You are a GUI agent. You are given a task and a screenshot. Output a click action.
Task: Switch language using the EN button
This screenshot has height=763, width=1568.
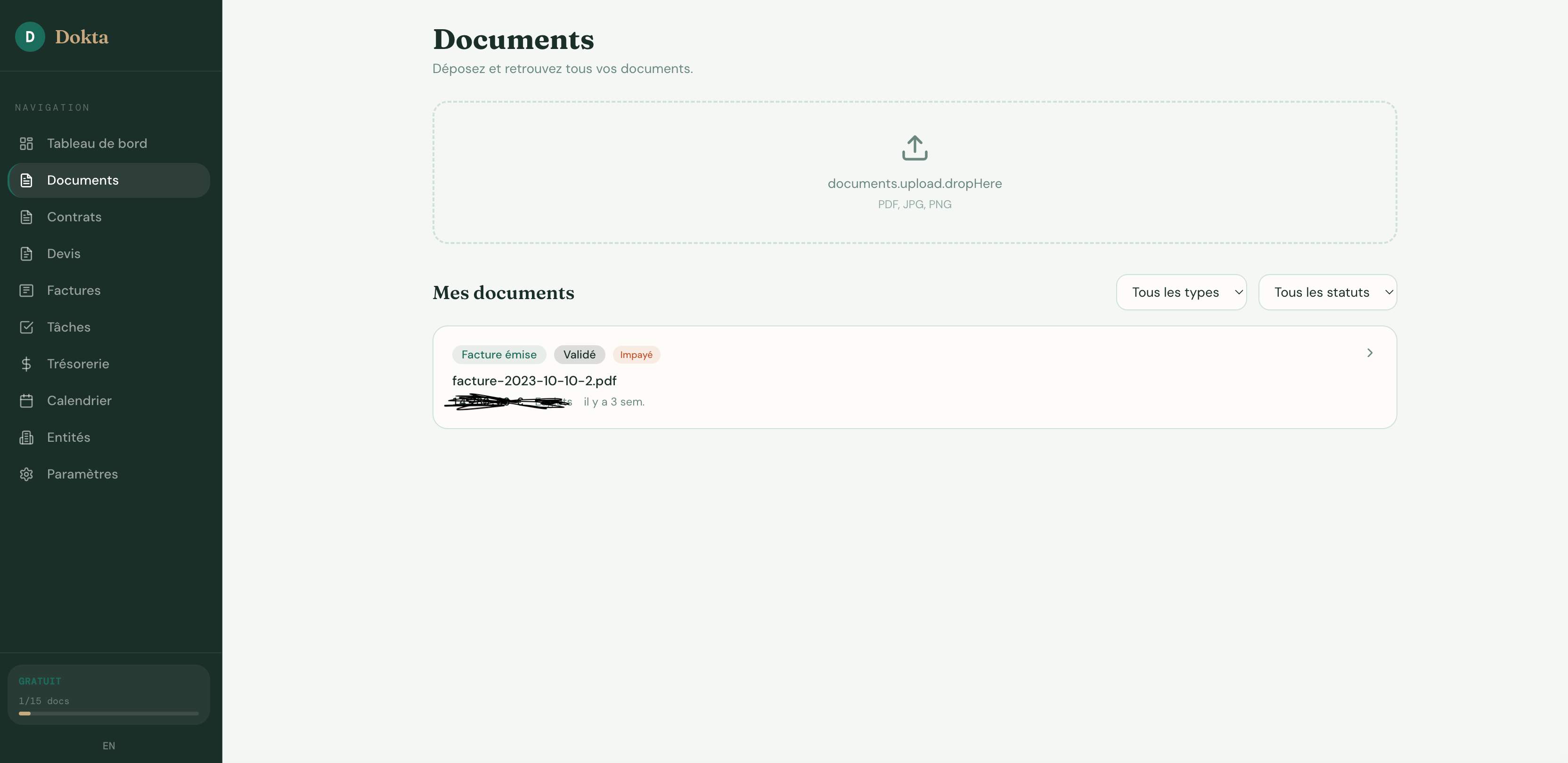coord(109,745)
